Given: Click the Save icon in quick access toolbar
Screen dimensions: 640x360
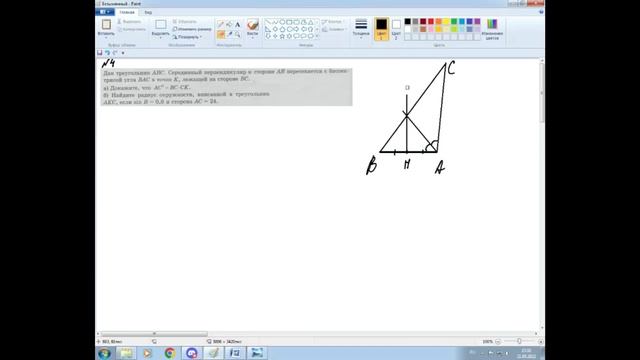Looking at the screenshot, I should tap(100, 53).
